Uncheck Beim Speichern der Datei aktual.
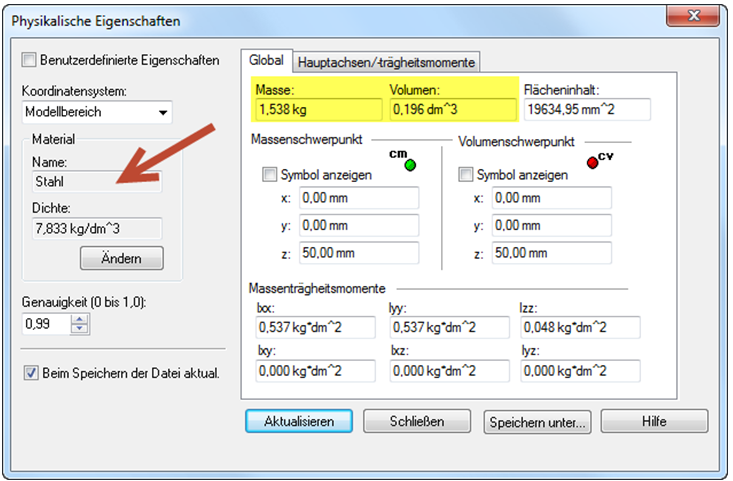This screenshot has width=733, height=481. click(x=29, y=373)
